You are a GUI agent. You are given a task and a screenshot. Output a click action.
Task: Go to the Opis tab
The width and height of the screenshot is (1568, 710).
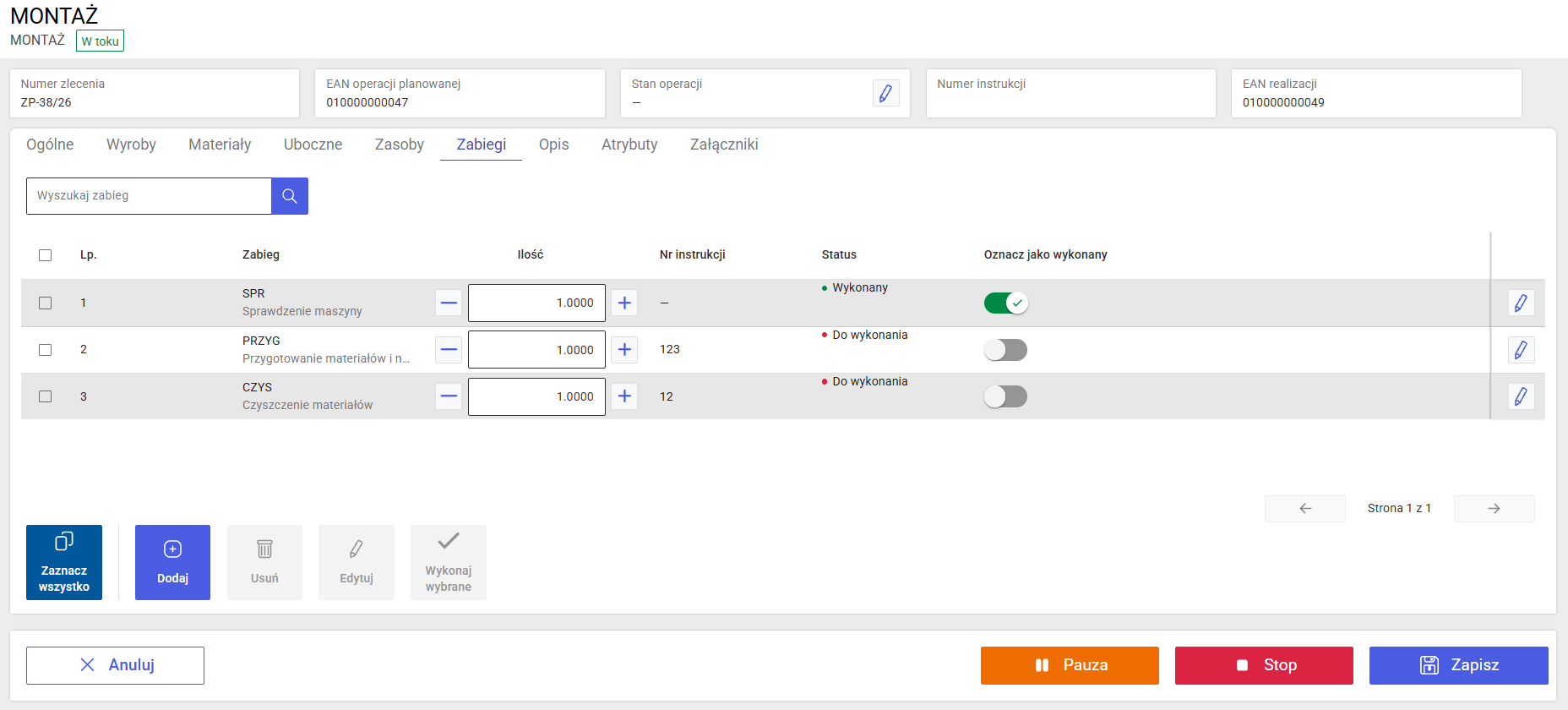coord(554,145)
